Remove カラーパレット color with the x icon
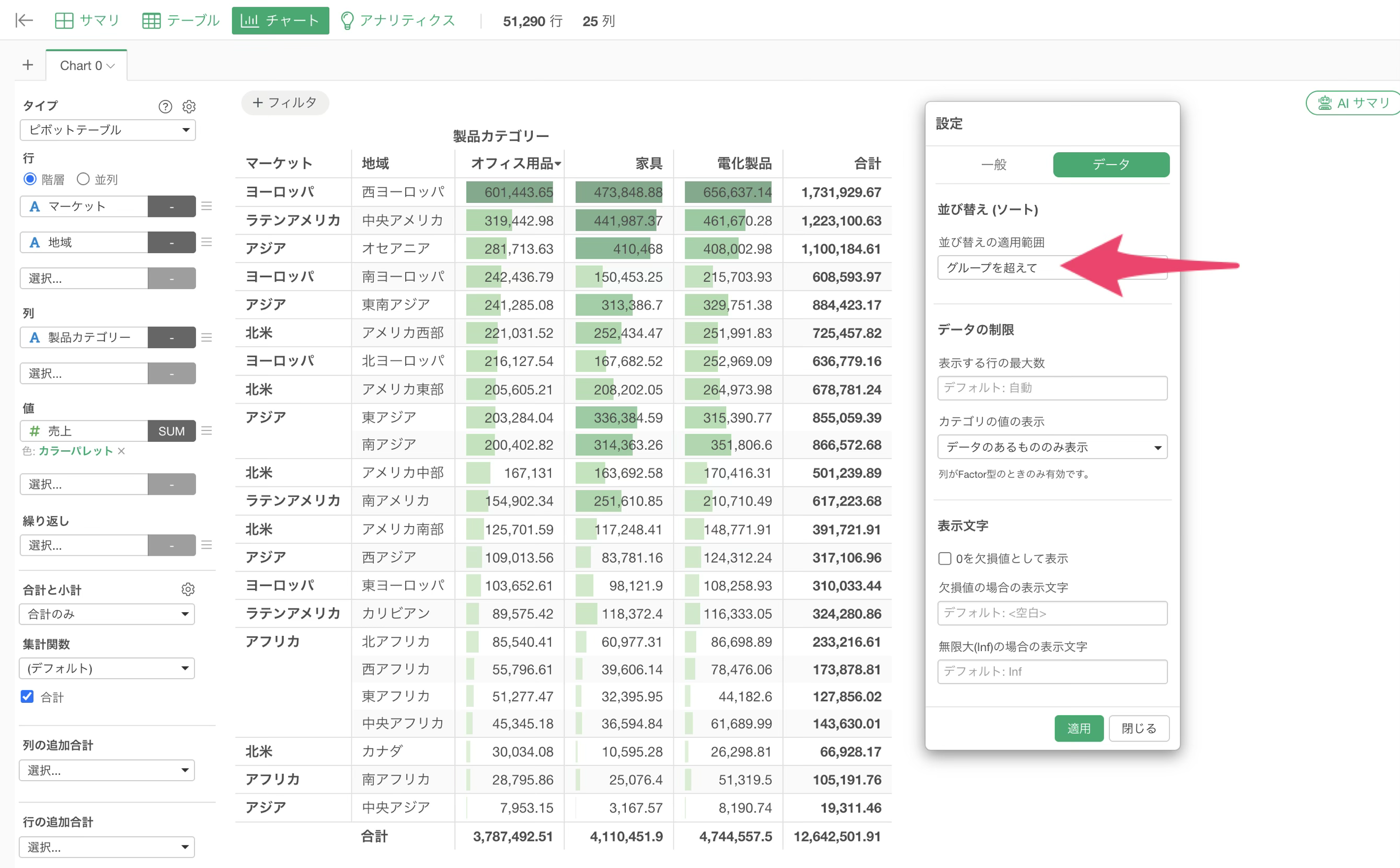1400x868 pixels. [x=122, y=451]
